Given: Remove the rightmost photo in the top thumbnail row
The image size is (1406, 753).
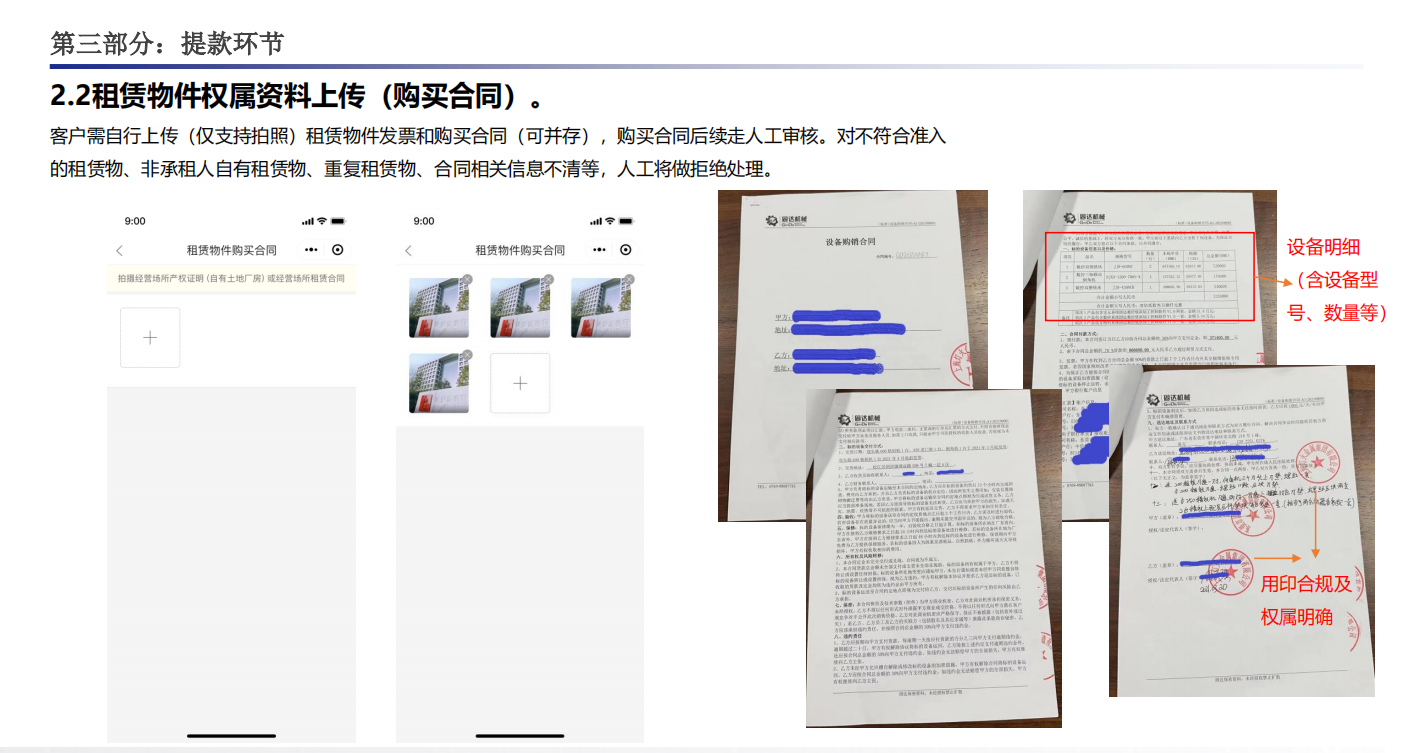Looking at the screenshot, I should [x=628, y=280].
